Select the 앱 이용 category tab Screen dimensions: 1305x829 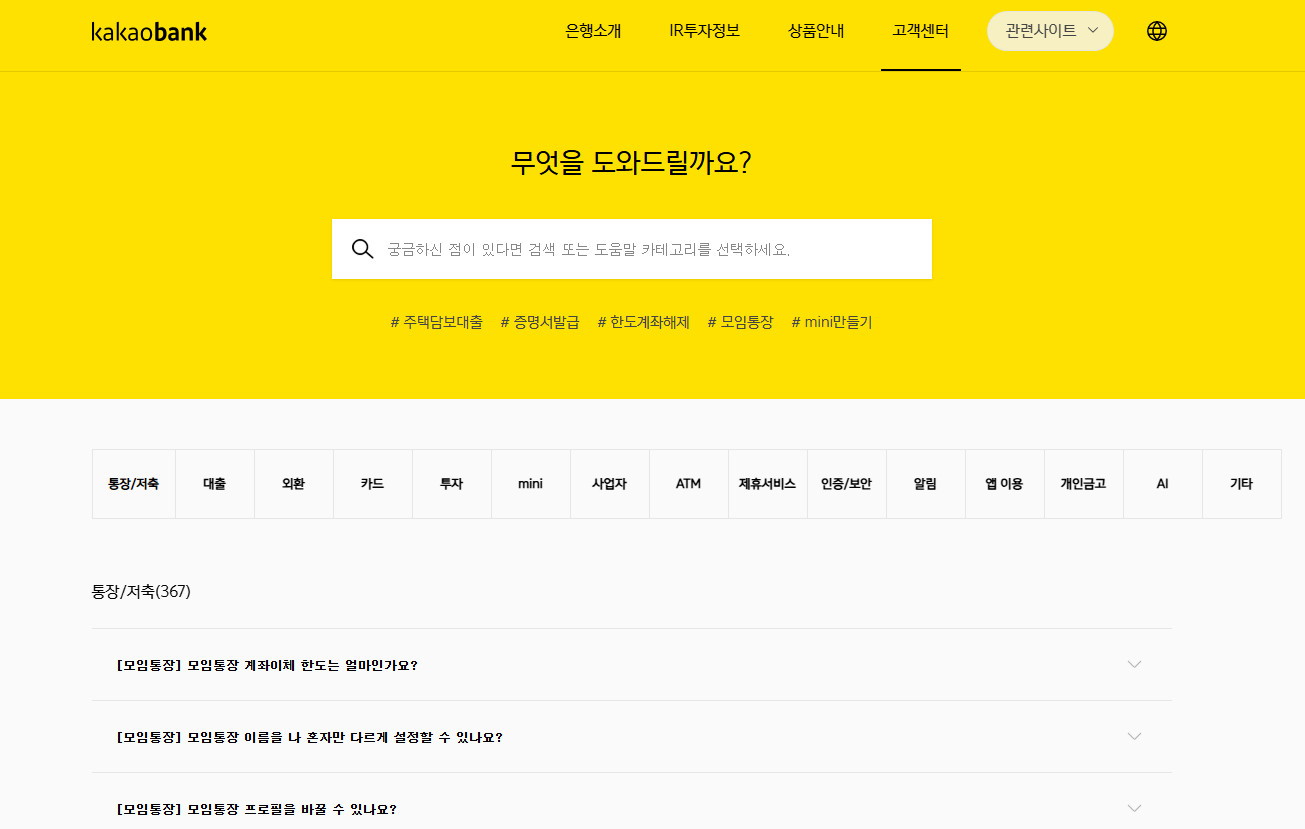click(1005, 484)
